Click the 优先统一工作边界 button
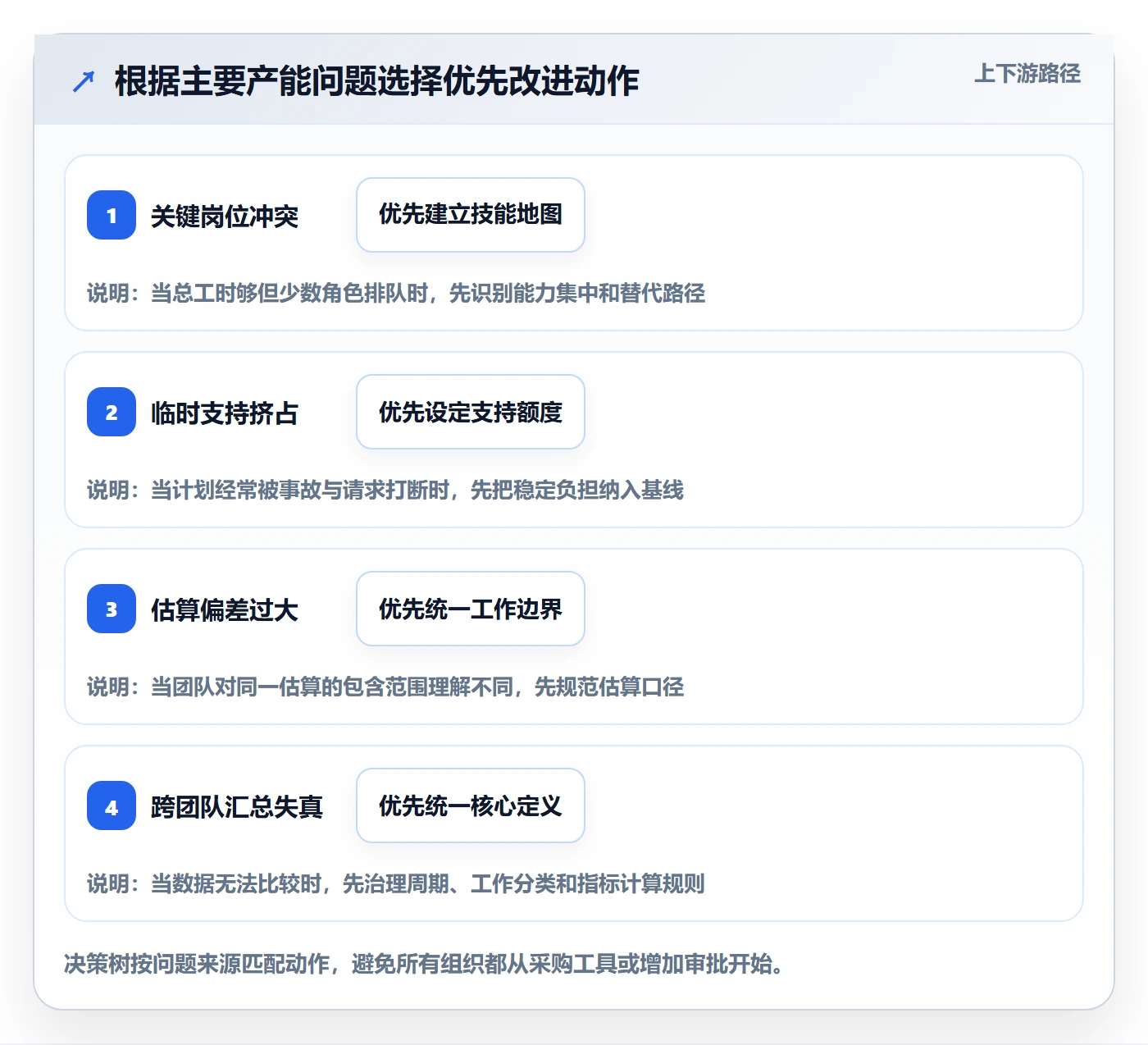The height and width of the screenshot is (1045, 1148). click(471, 609)
